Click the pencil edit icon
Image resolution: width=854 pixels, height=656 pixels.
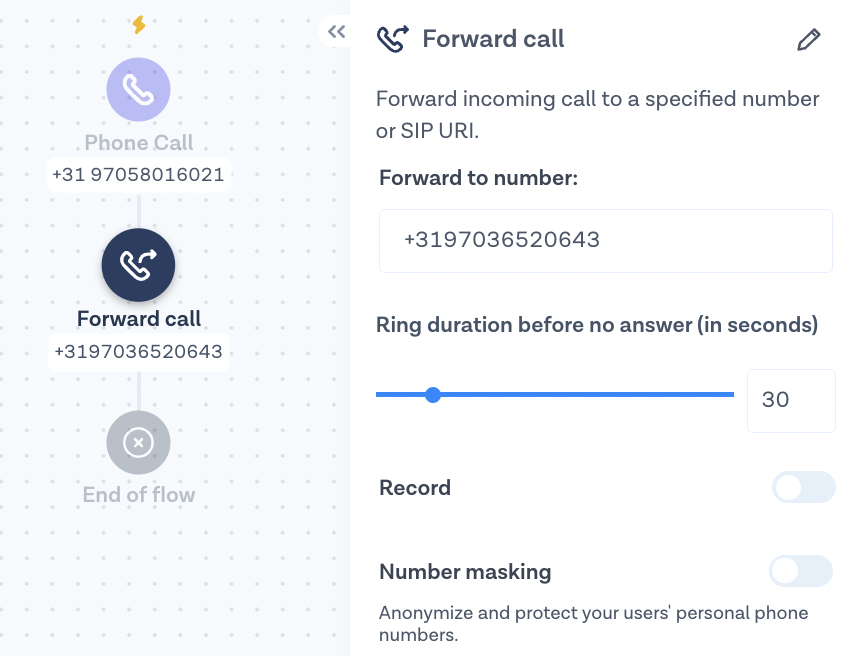pyautogui.click(x=808, y=40)
